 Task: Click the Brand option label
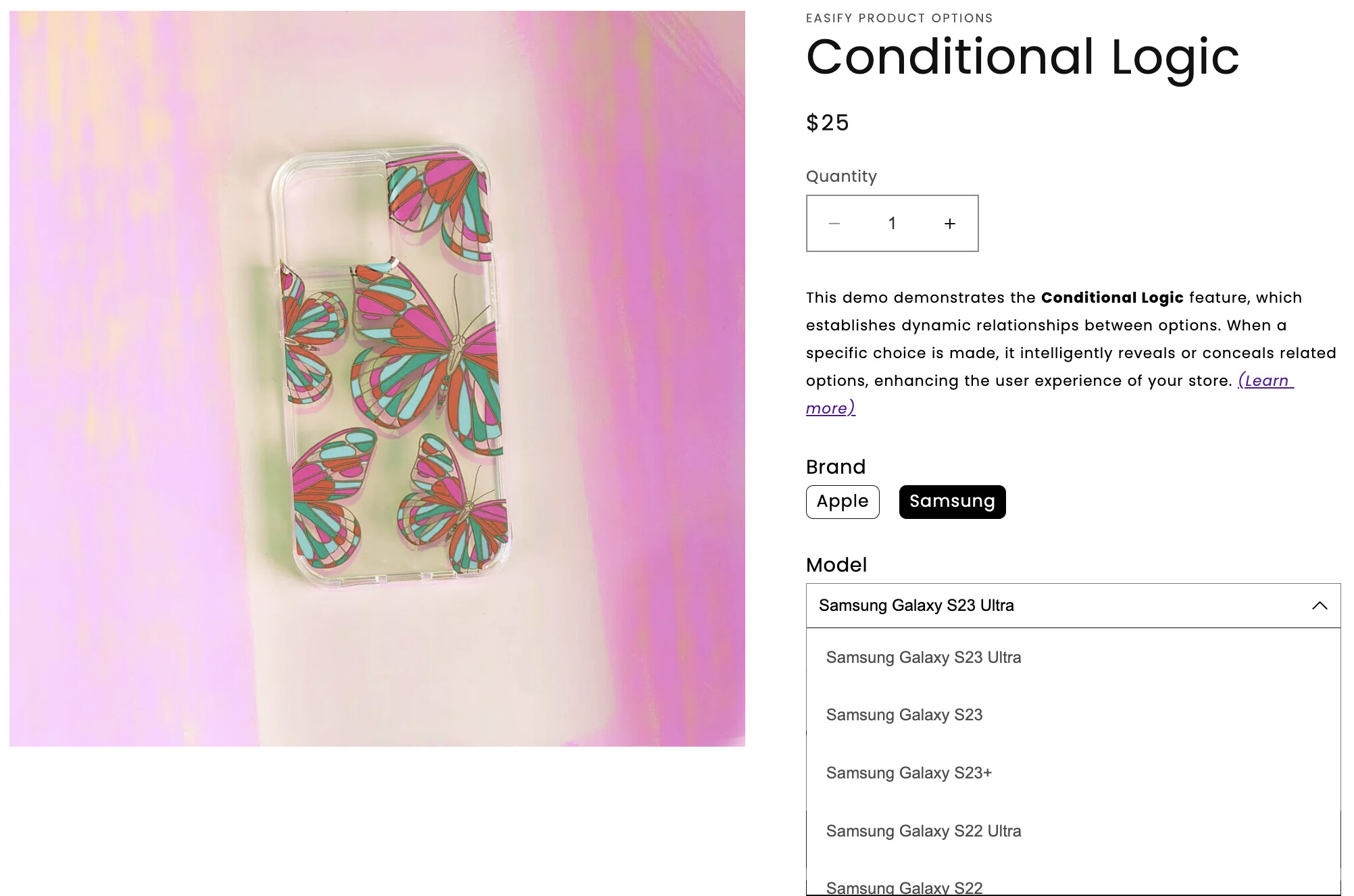coord(835,467)
